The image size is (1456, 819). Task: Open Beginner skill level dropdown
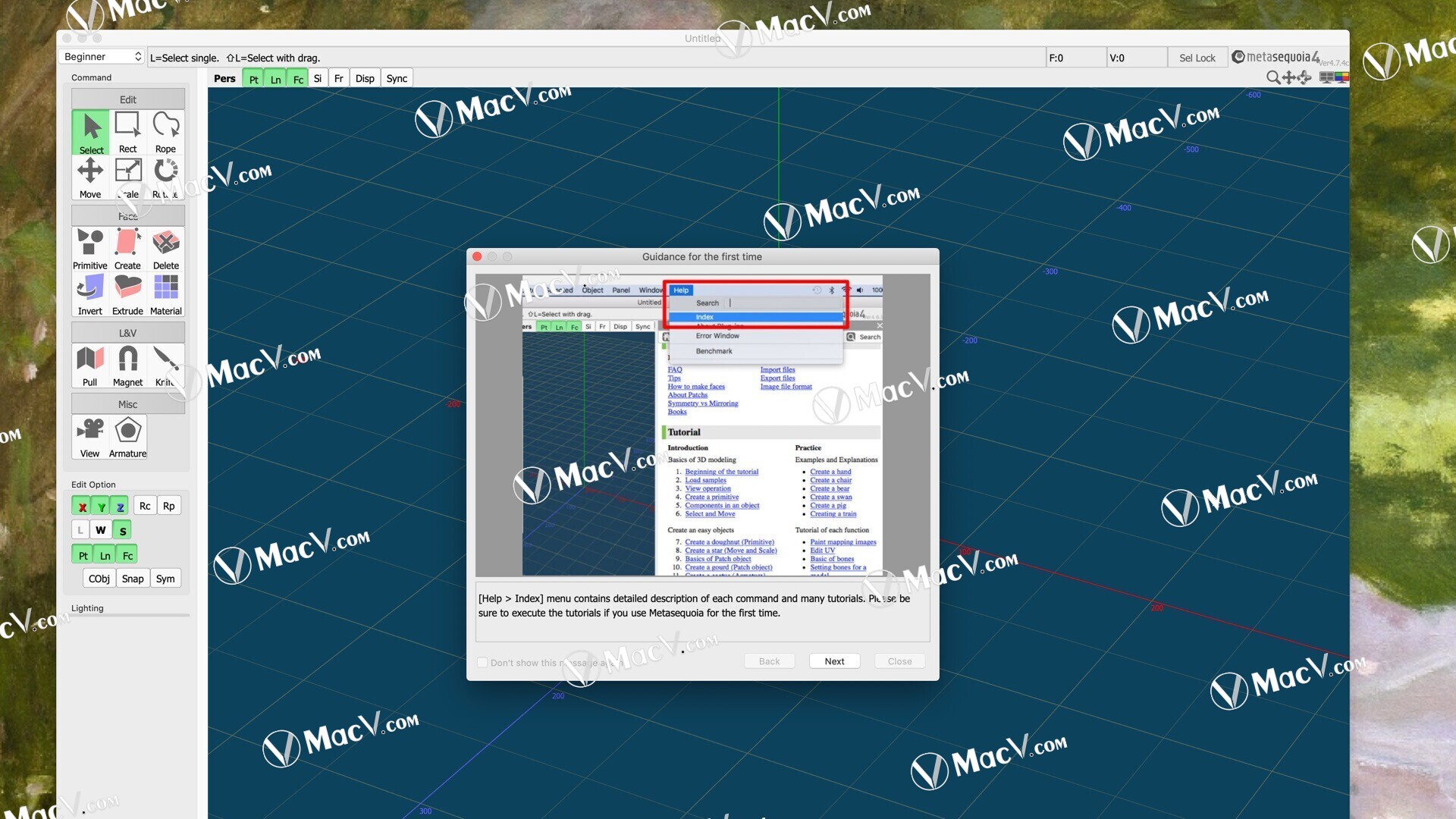101,57
